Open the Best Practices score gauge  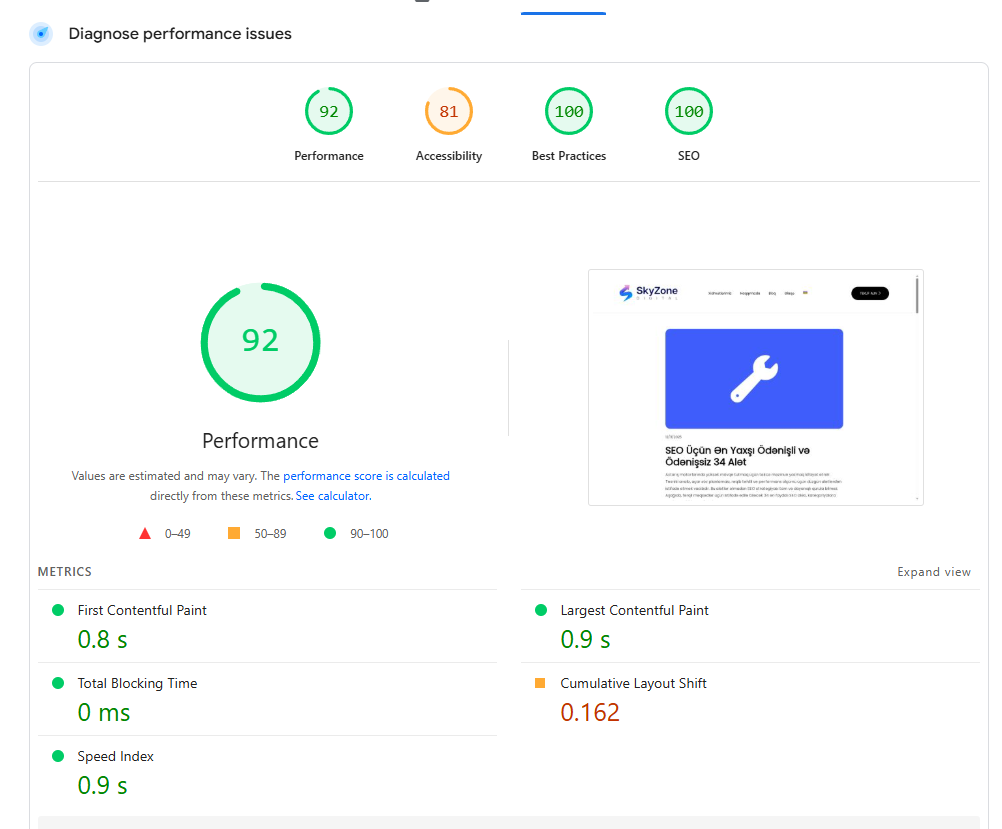(x=569, y=112)
